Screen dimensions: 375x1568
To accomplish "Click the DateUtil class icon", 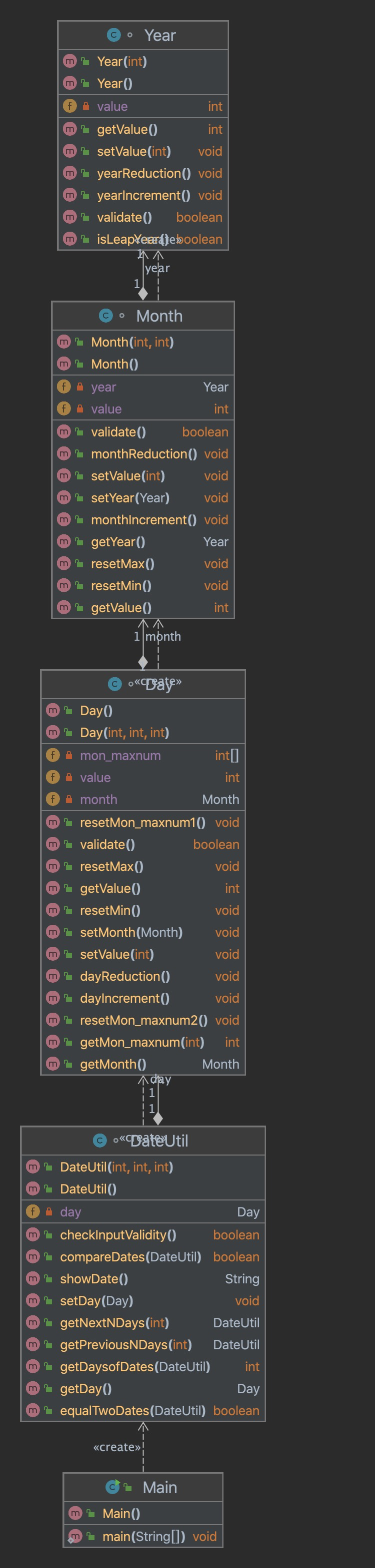I will click(100, 1141).
